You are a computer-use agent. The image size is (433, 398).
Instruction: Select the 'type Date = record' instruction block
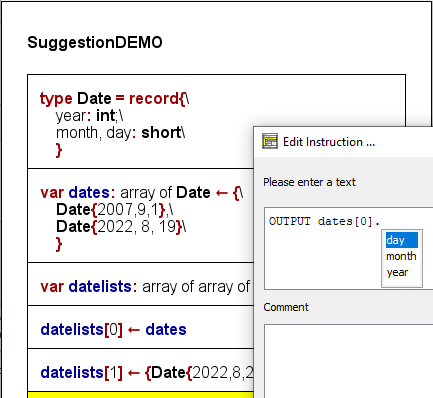140,122
